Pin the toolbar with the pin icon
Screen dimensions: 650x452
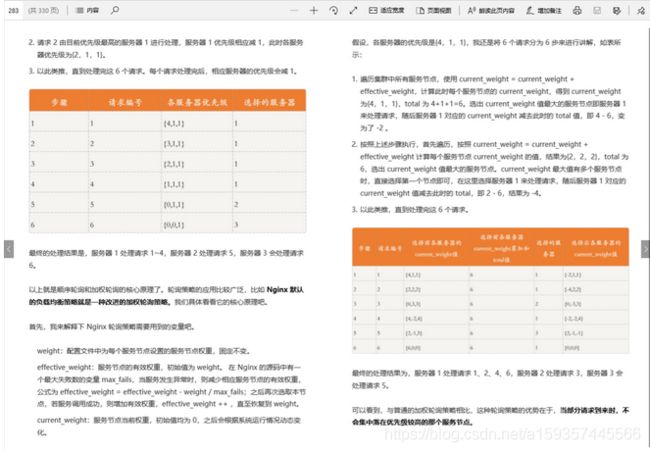tap(641, 10)
